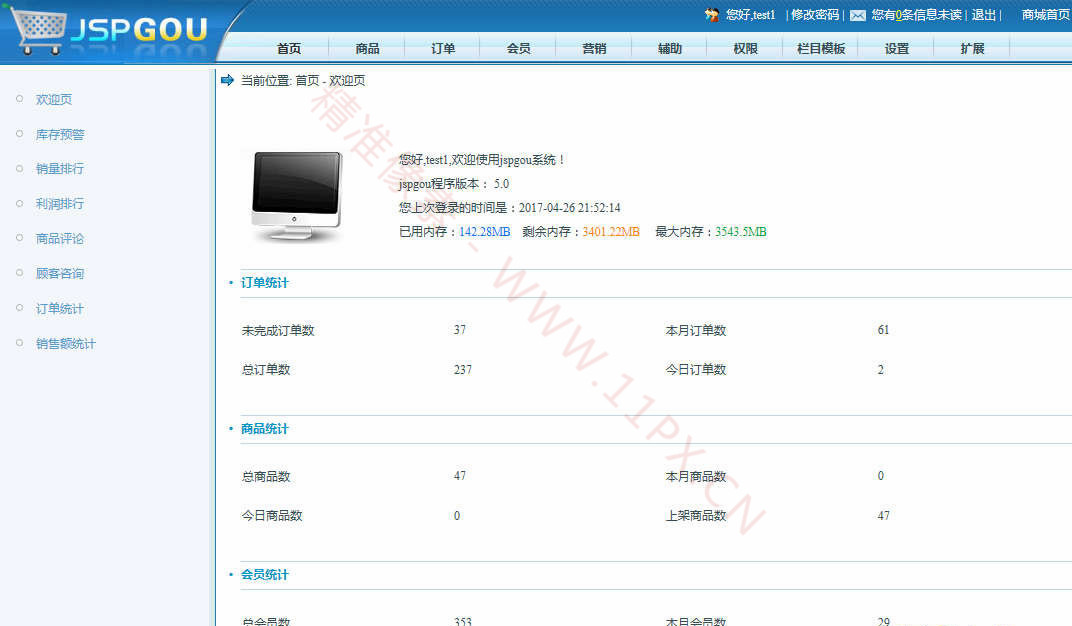Screen dimensions: 1072x626
Task: Click the 商品统计 section heading
Action: pyautogui.click(x=265, y=429)
